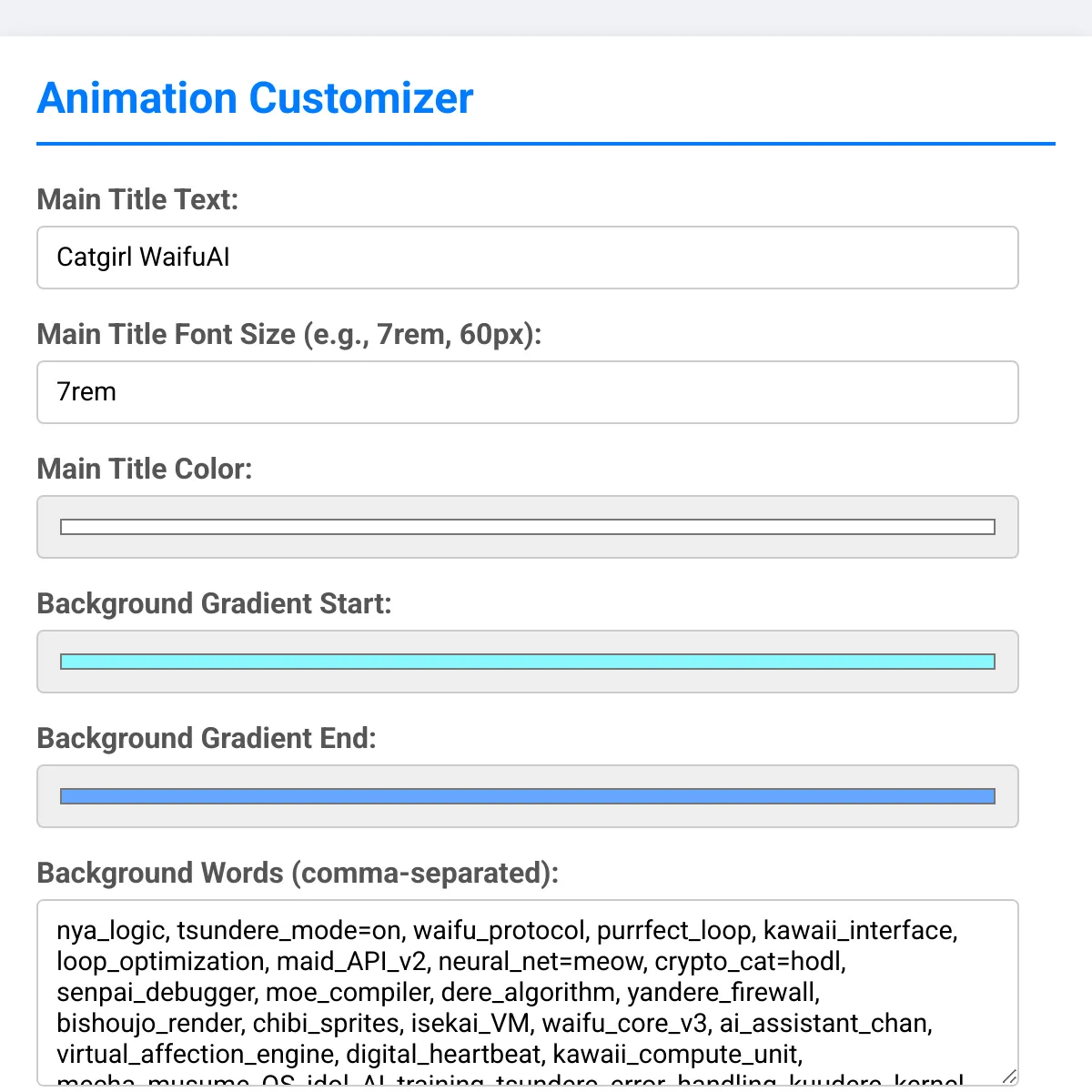Image resolution: width=1092 pixels, height=1092 pixels.
Task: Click the "Background Gradient End:" label
Action: (207, 738)
